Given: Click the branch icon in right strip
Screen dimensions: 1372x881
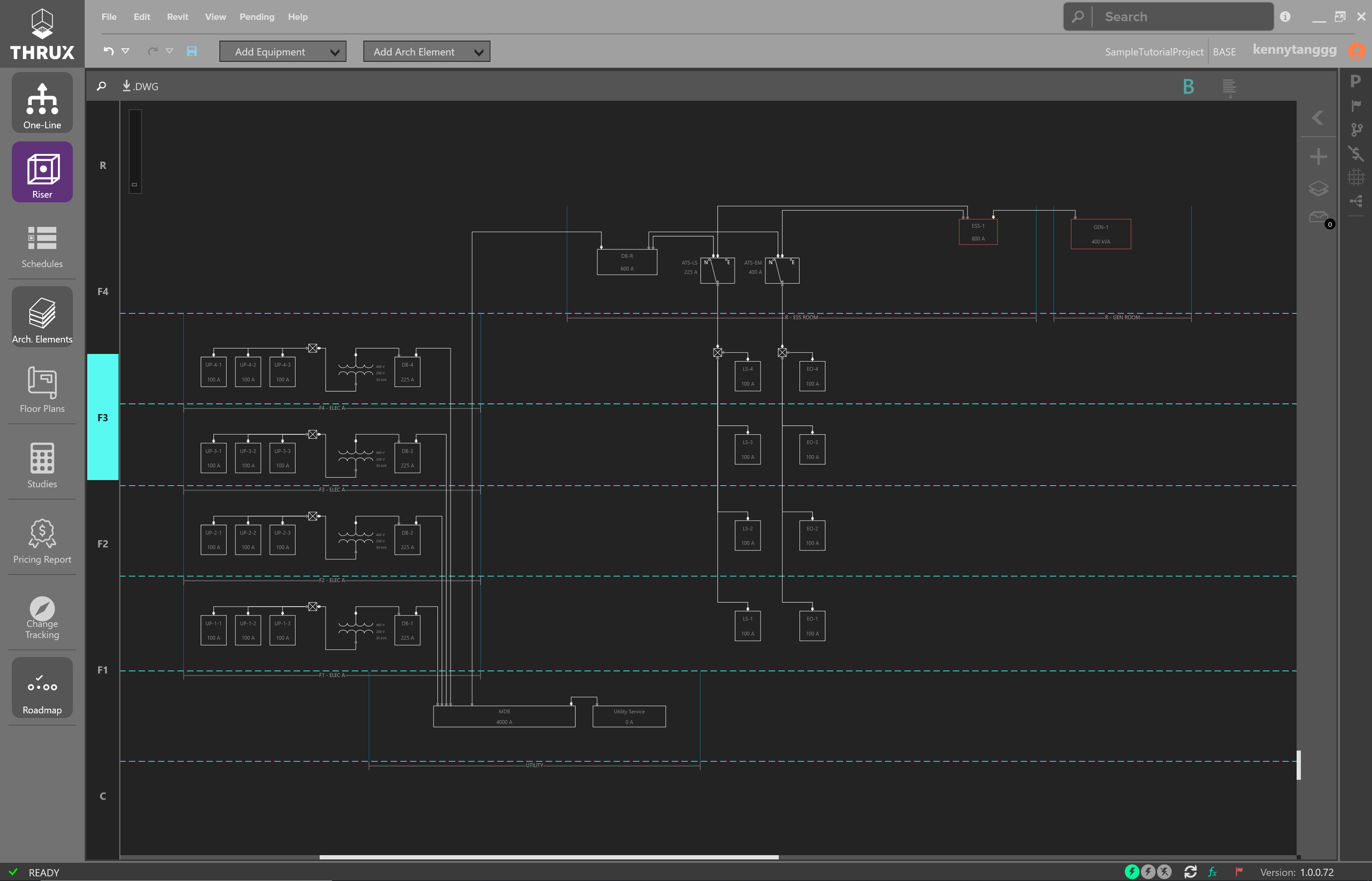Looking at the screenshot, I should (x=1356, y=130).
